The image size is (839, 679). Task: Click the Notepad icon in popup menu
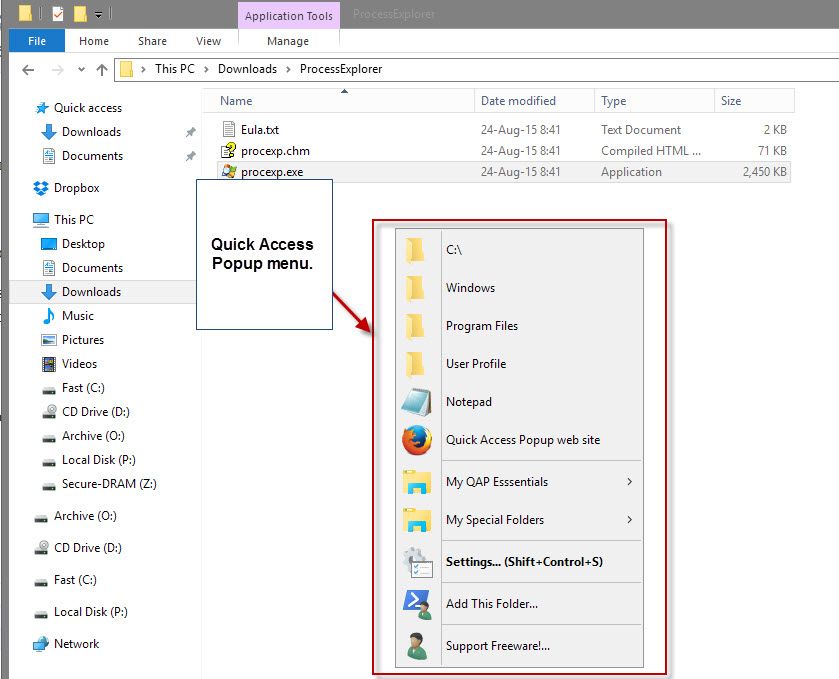pos(417,402)
